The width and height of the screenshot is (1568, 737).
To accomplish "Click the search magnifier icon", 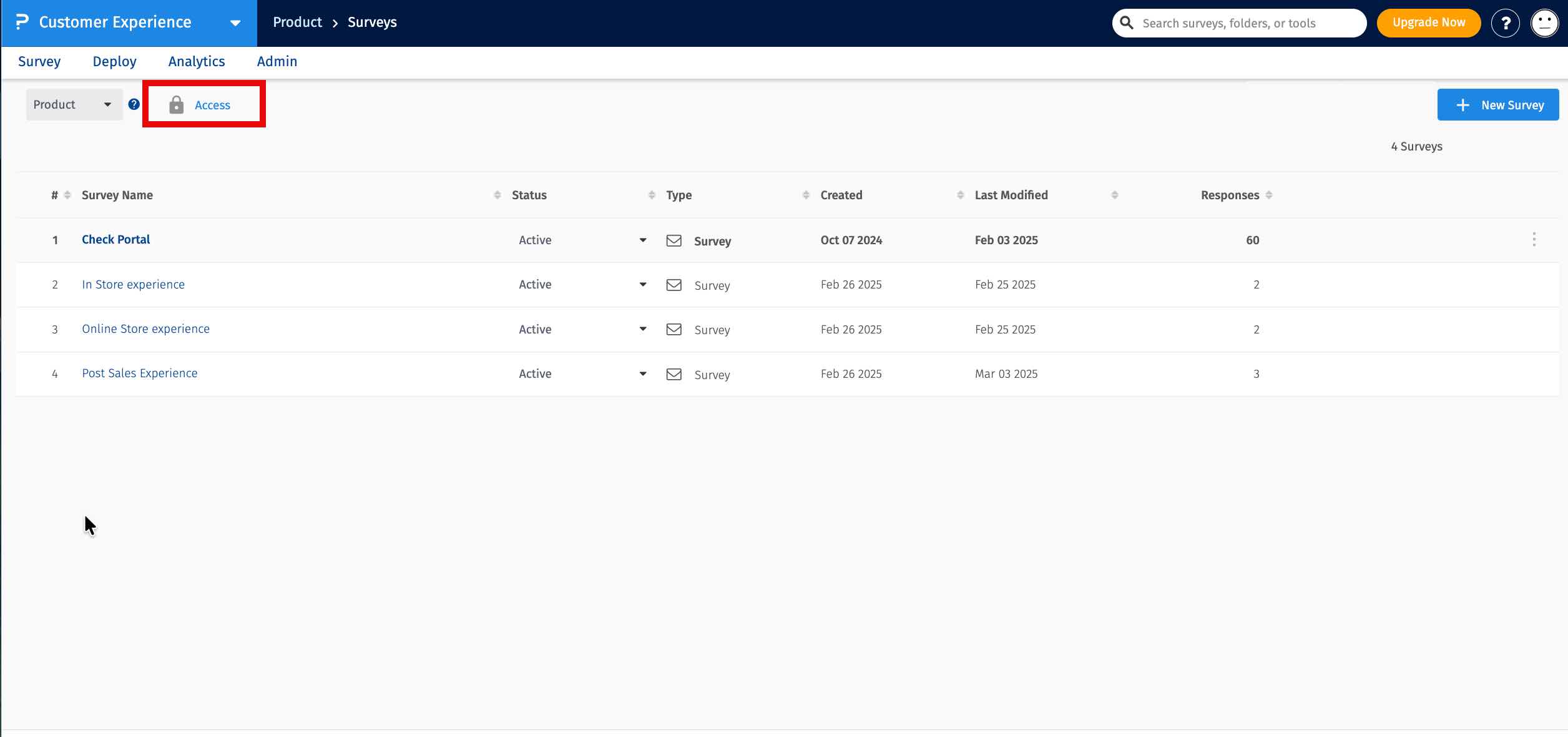I will click(x=1127, y=22).
